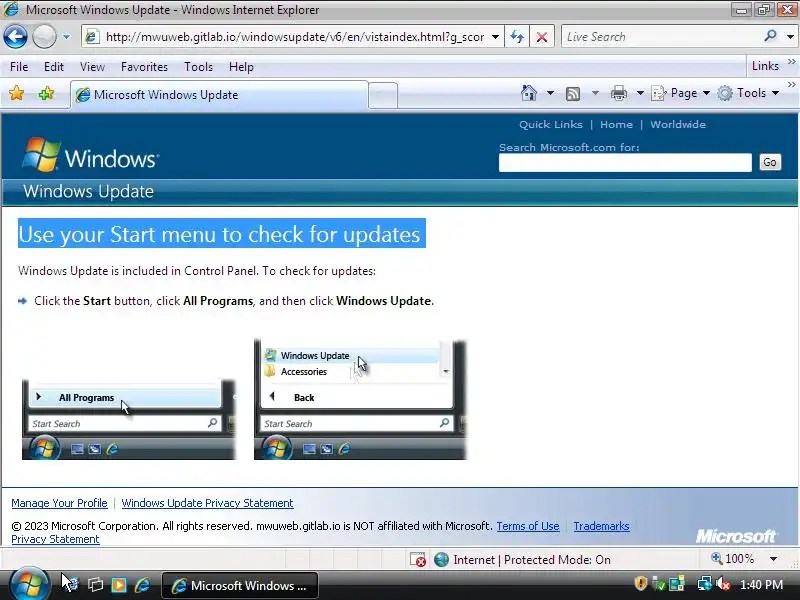
Task: Open the Favorites menu
Action: (144, 67)
